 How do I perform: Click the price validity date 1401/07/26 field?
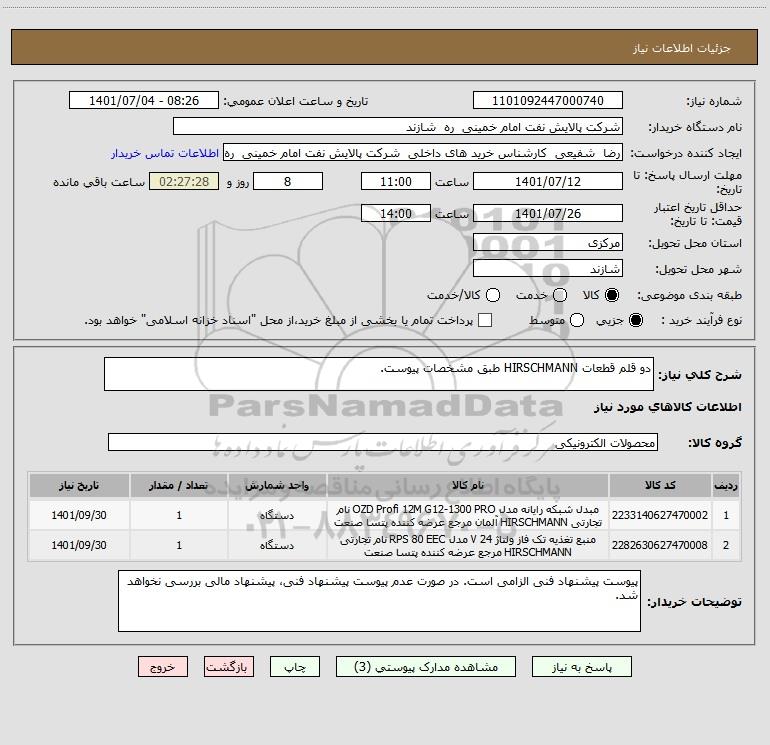coord(548,214)
